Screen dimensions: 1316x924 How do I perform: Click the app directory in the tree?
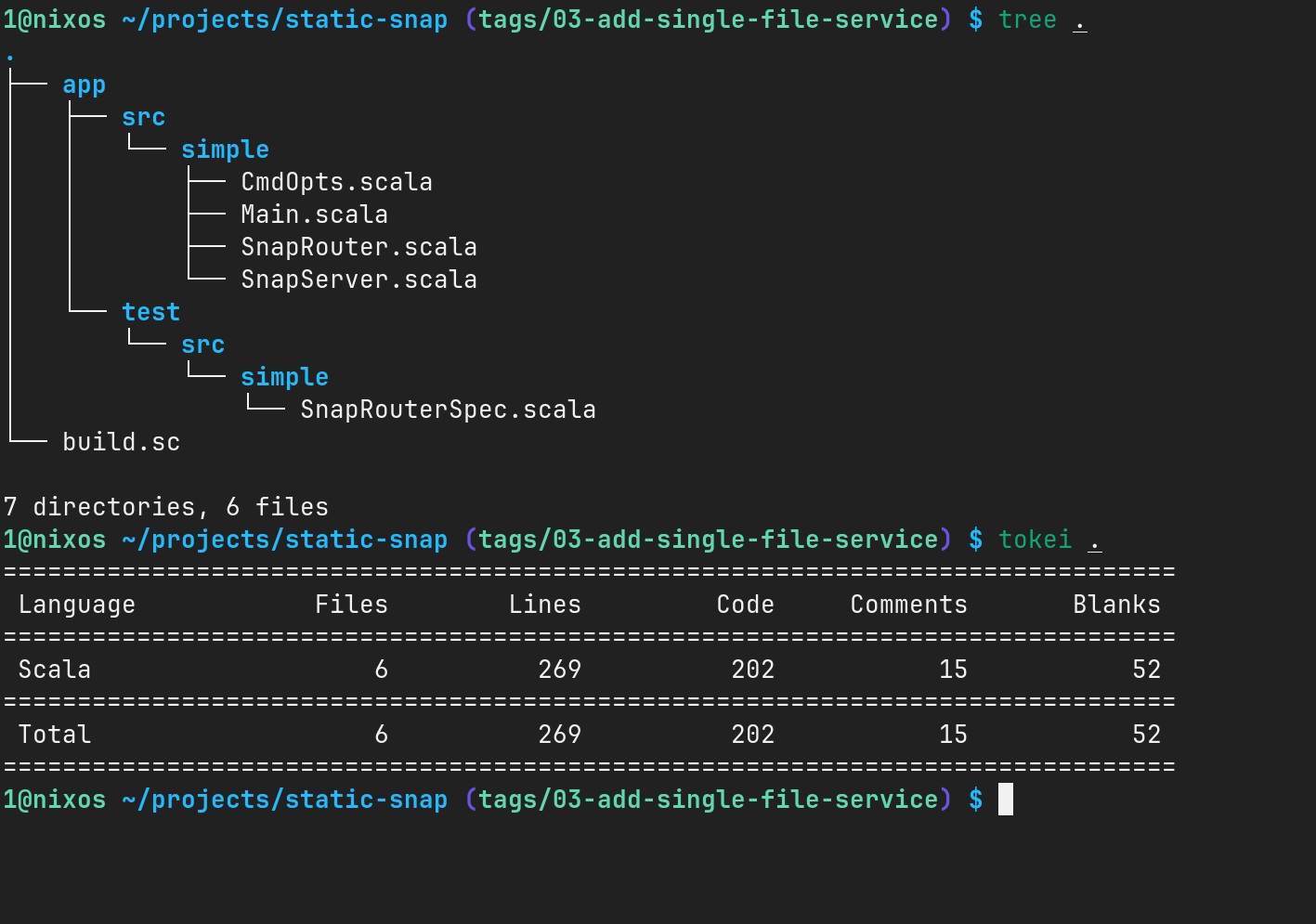[84, 85]
